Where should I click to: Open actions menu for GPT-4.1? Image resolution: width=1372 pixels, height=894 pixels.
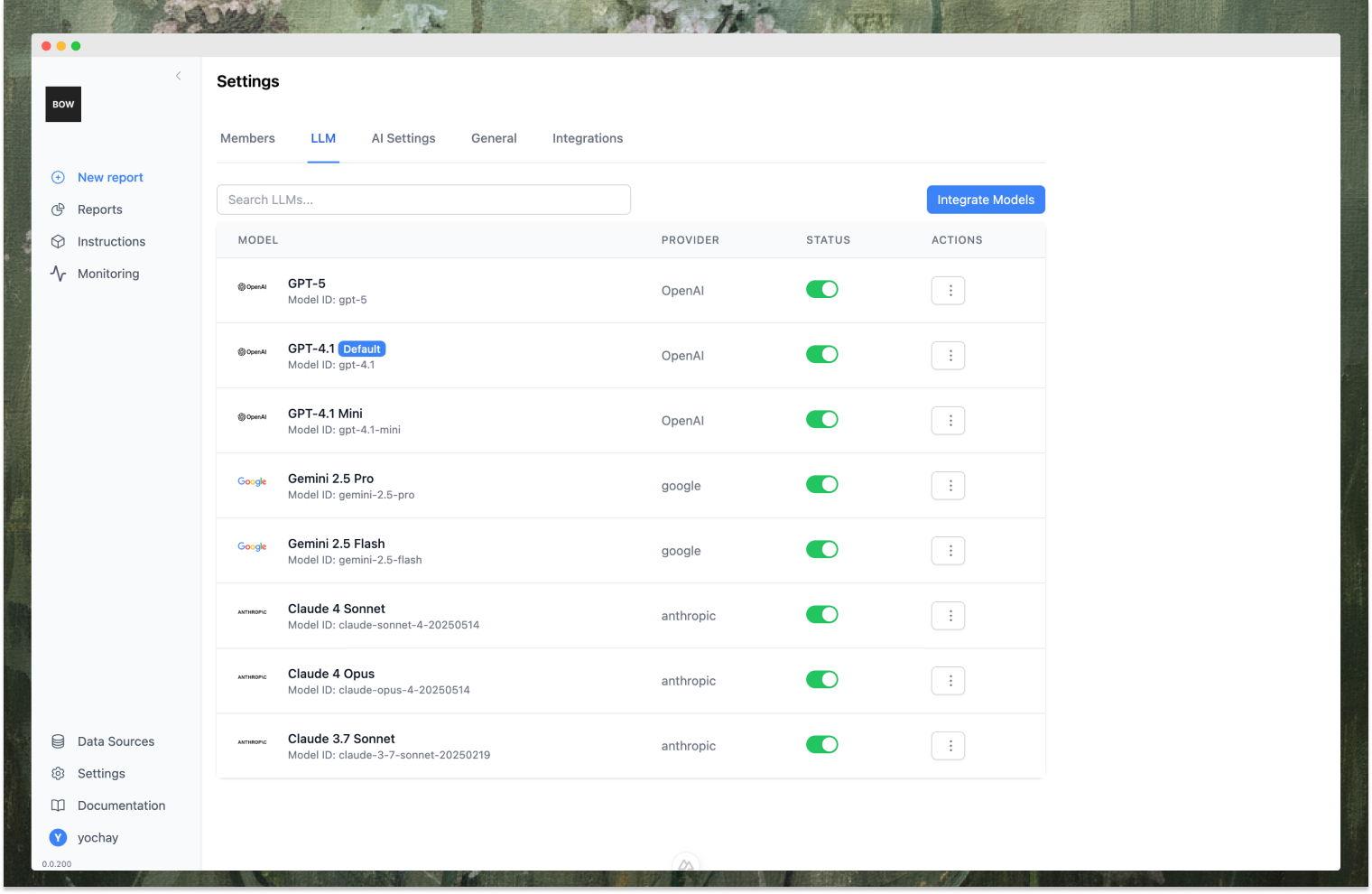coord(949,356)
